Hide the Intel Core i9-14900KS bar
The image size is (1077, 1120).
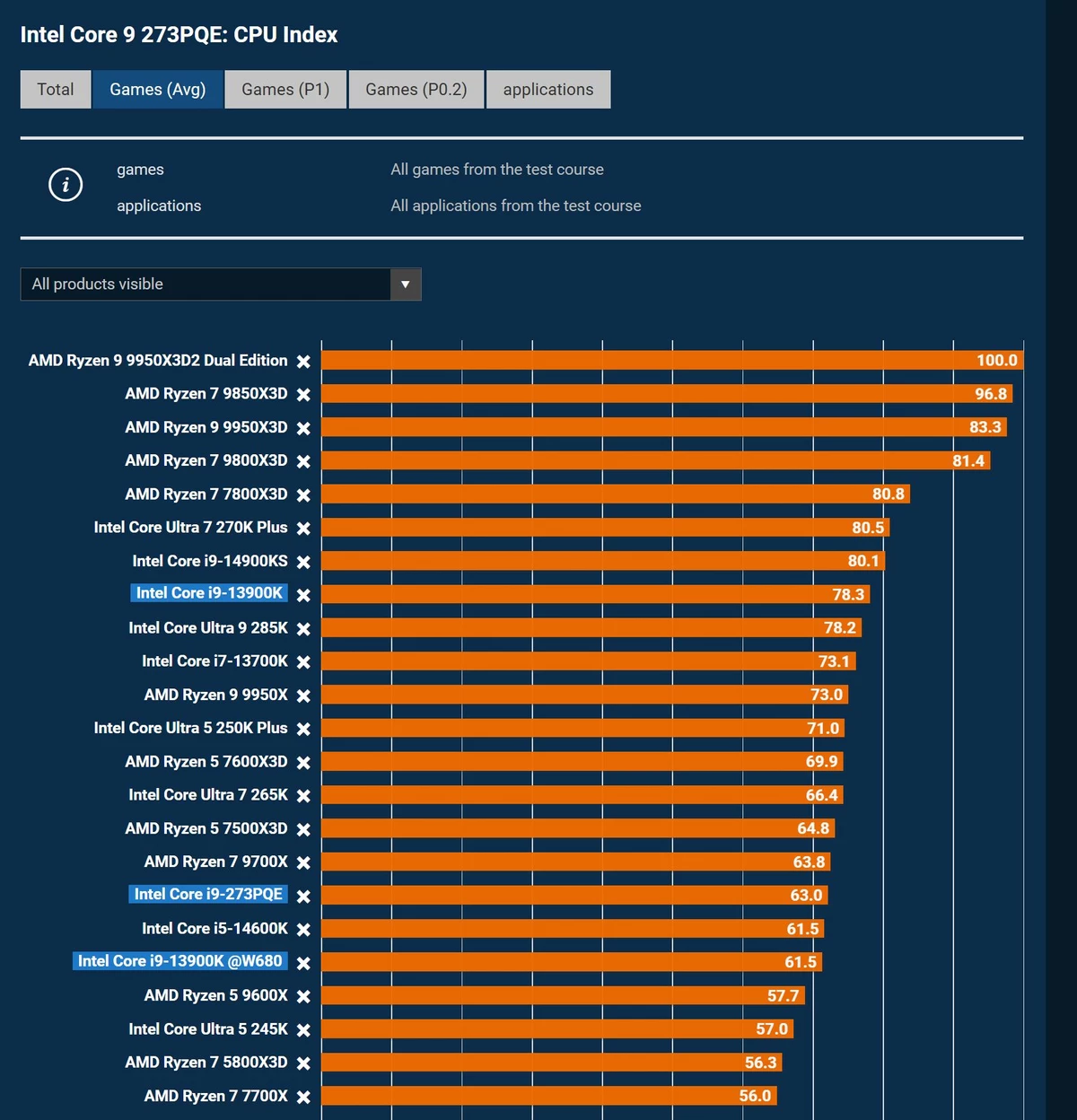[x=303, y=562]
